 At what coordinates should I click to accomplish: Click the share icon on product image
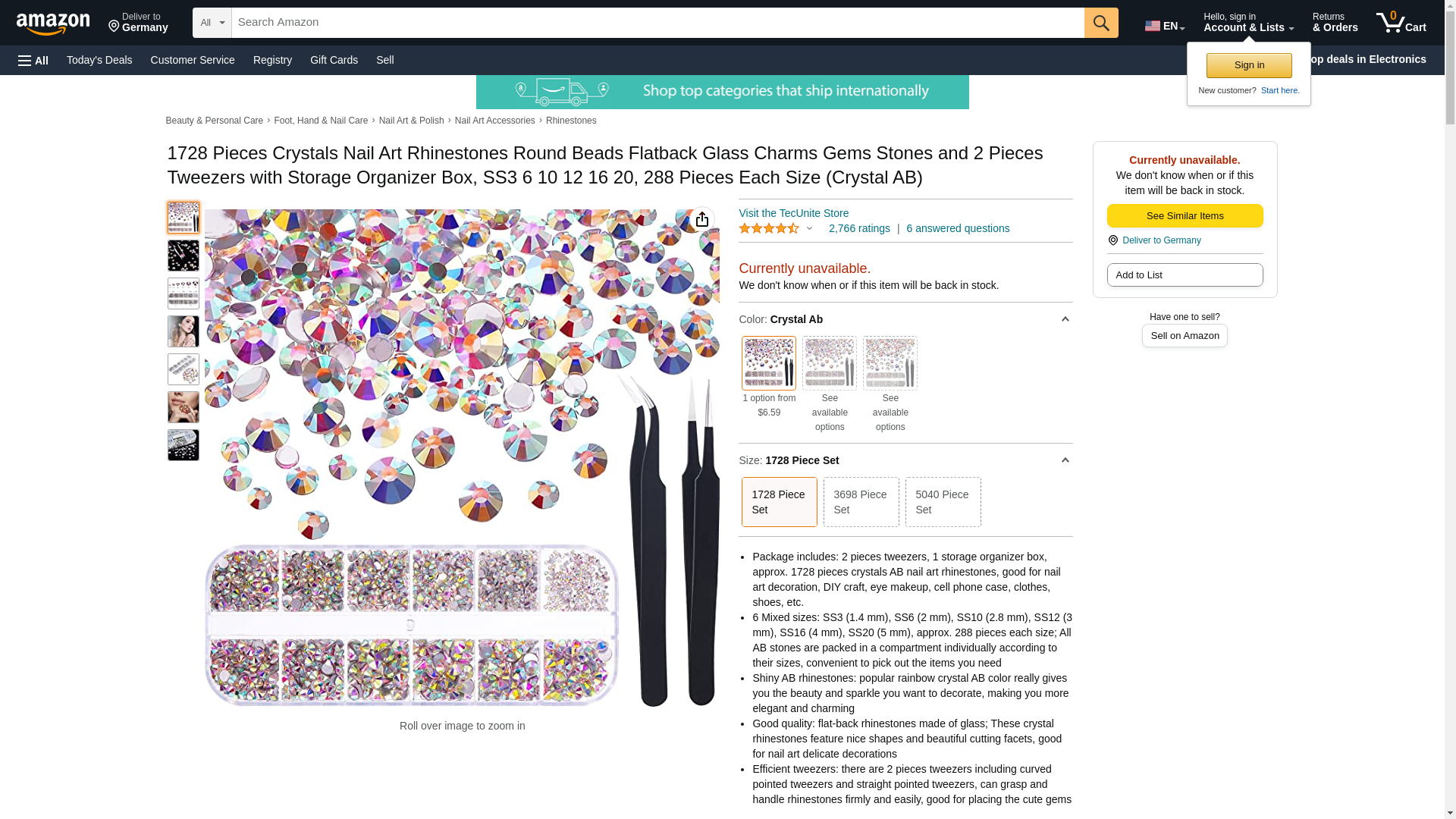(x=702, y=220)
